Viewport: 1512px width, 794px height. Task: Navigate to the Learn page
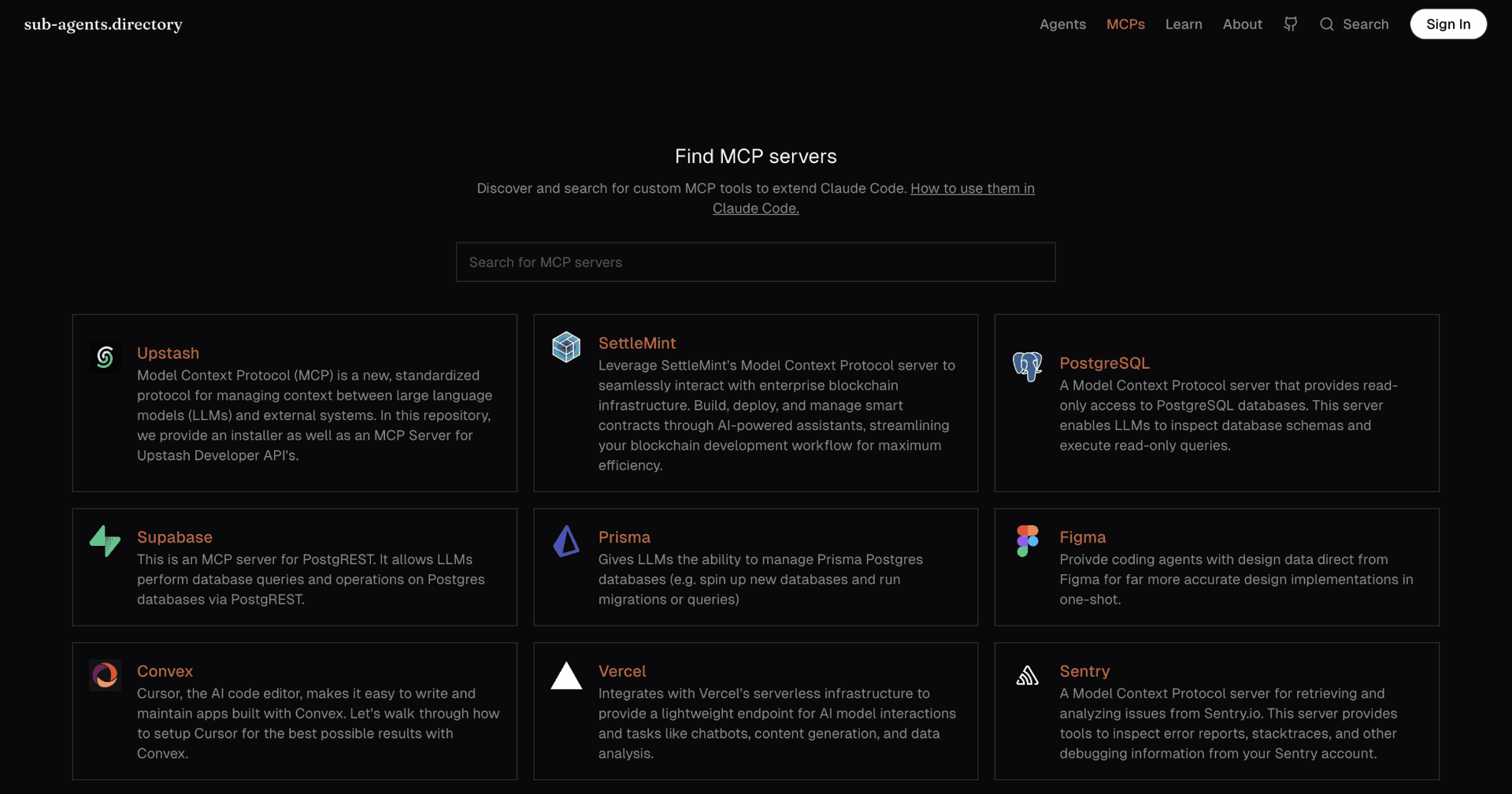click(1184, 24)
